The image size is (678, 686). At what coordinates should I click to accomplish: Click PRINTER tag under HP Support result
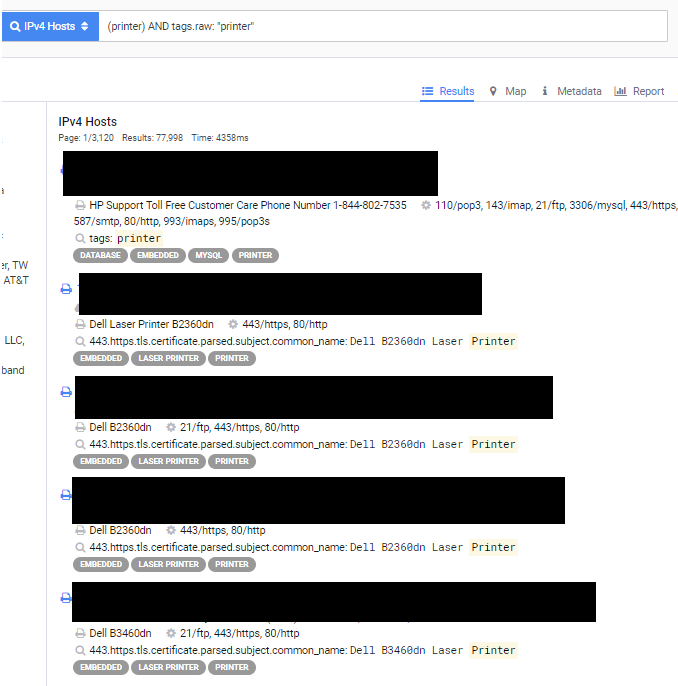coord(255,256)
